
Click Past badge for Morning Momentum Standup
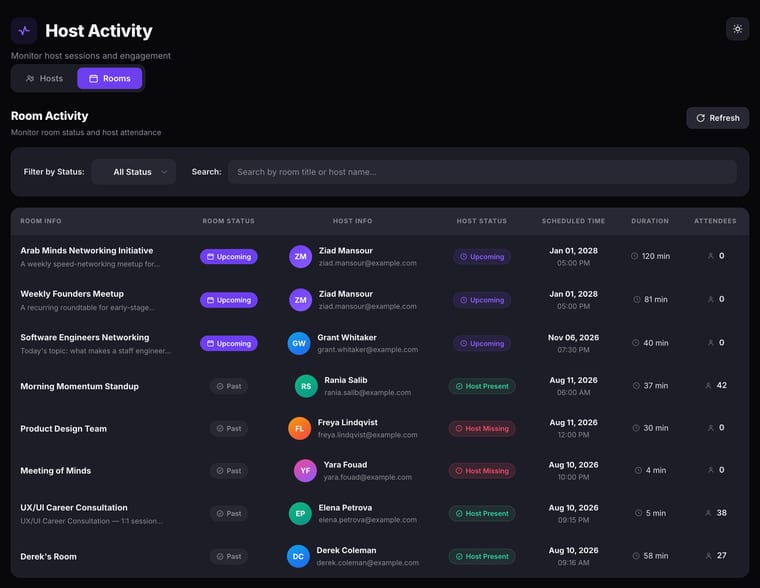click(x=229, y=386)
